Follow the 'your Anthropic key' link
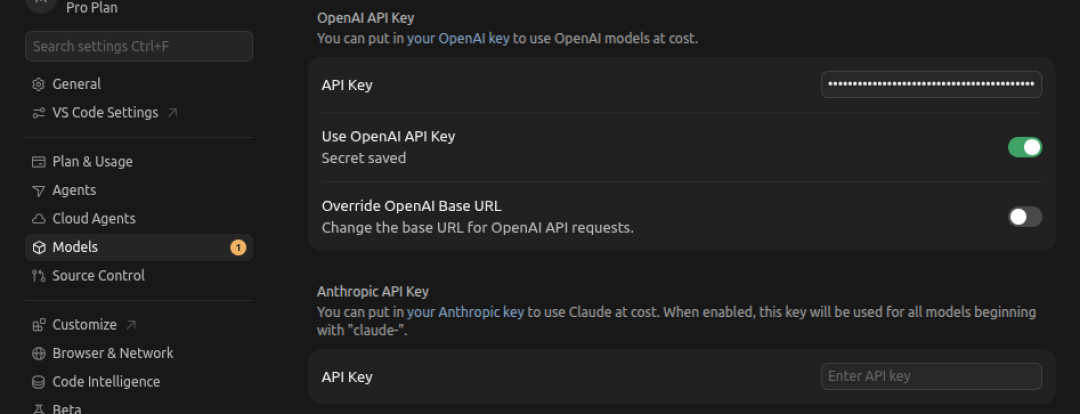The image size is (1080, 414). [x=466, y=312]
